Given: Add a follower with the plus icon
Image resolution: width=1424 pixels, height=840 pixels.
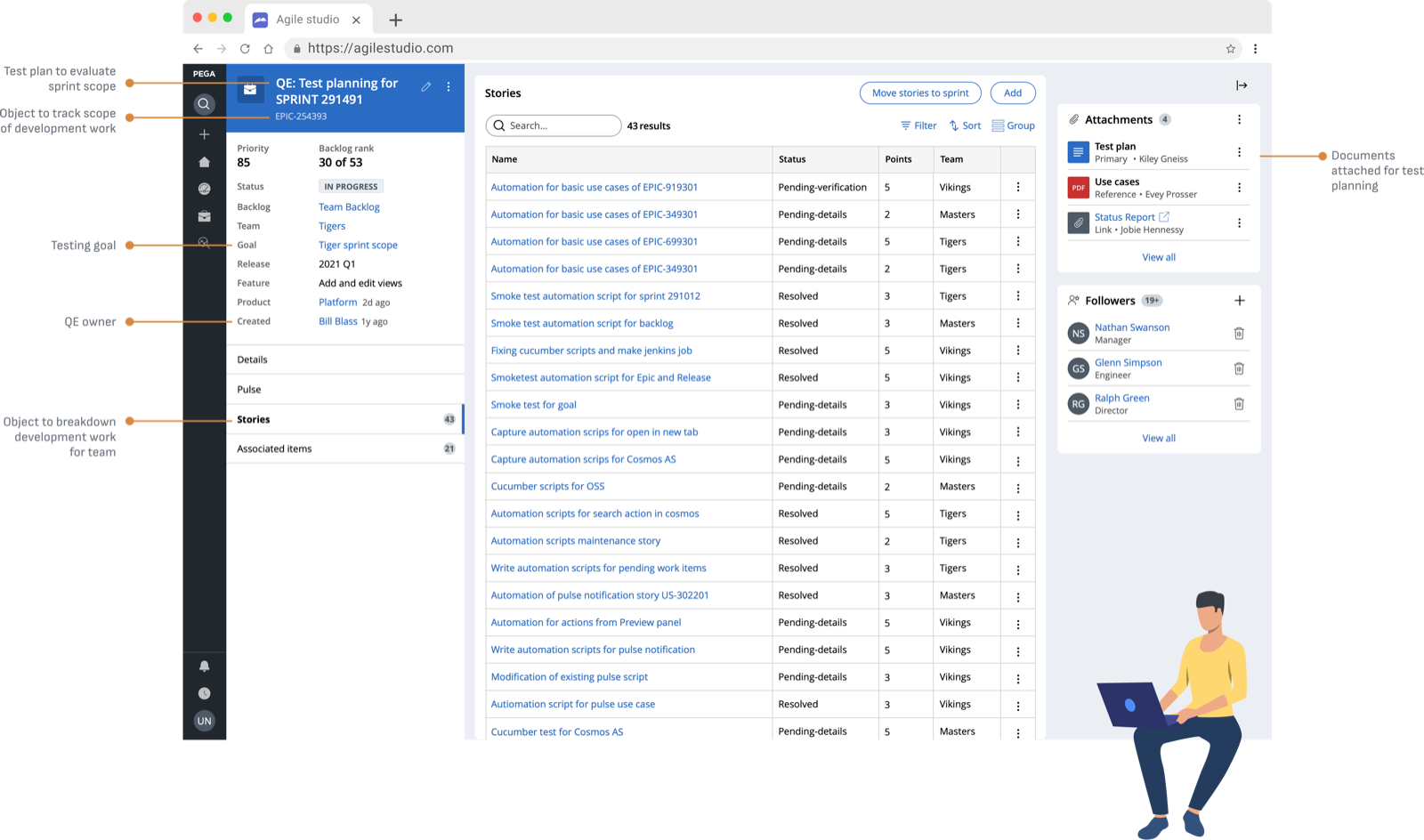Looking at the screenshot, I should click(1239, 301).
